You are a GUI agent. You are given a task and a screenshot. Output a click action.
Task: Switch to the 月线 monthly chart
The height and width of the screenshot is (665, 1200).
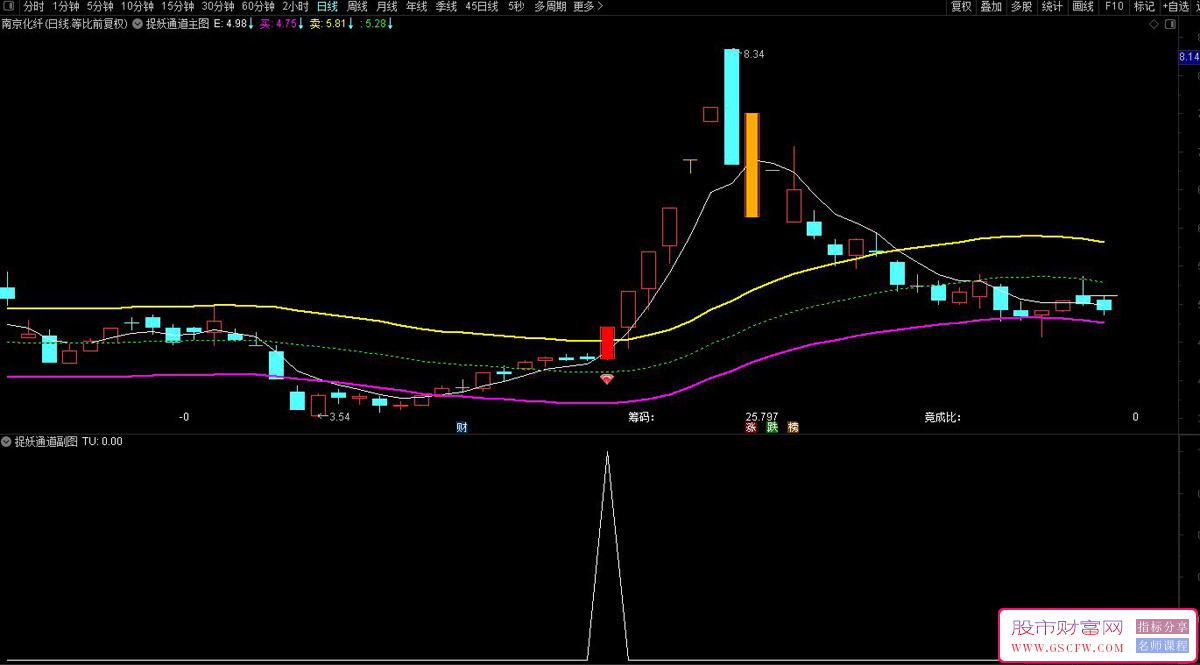point(386,6)
